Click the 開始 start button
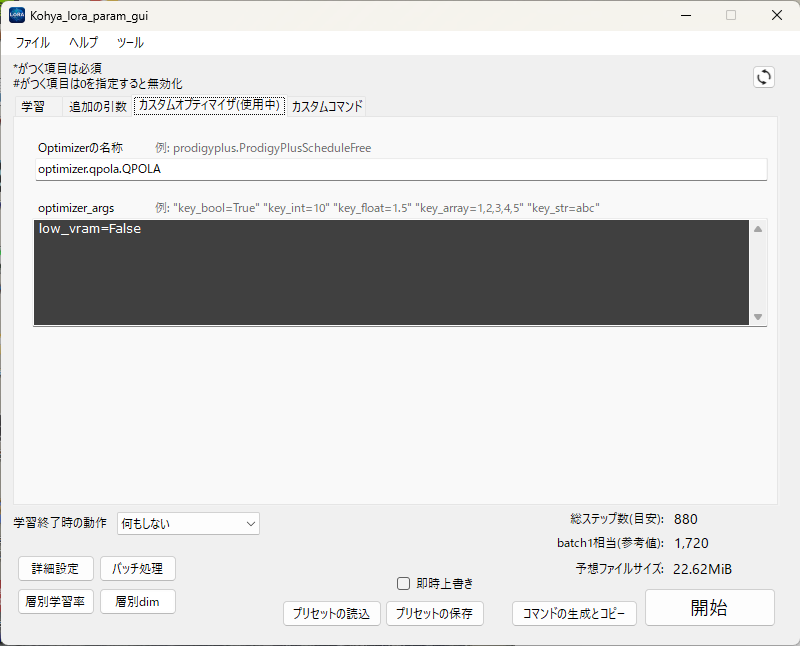 click(710, 608)
